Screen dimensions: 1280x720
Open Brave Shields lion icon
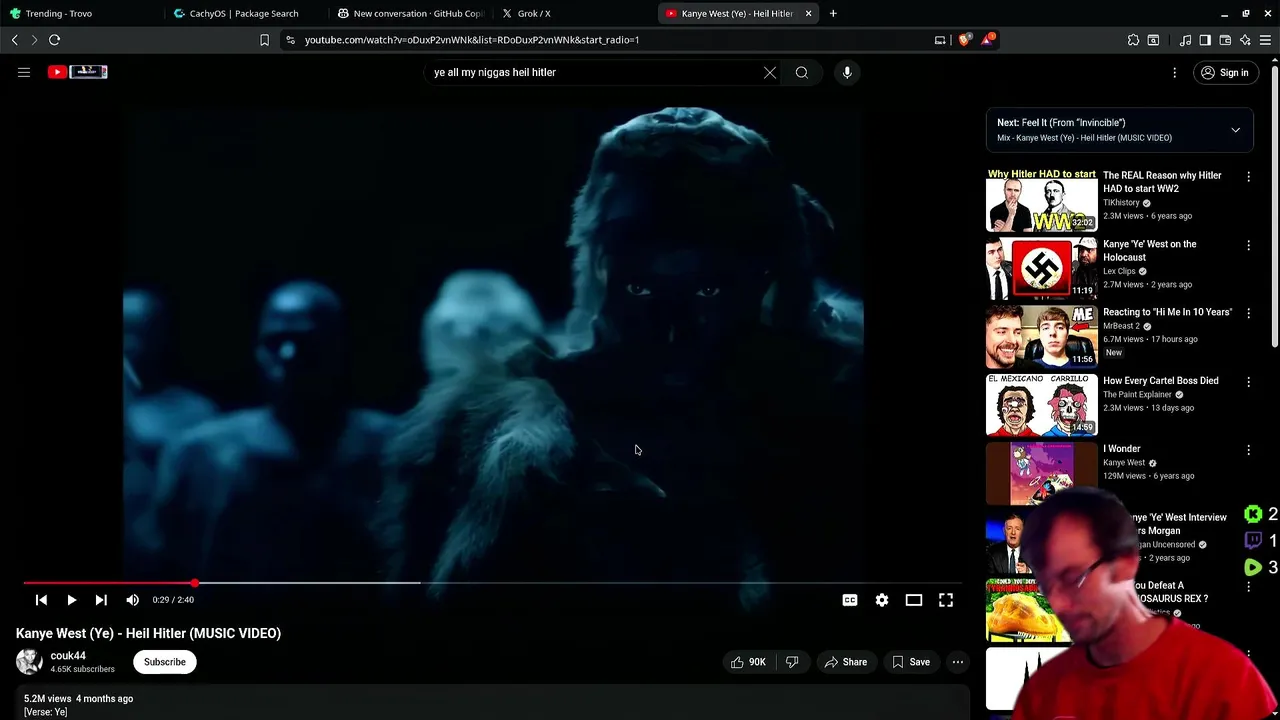(965, 40)
